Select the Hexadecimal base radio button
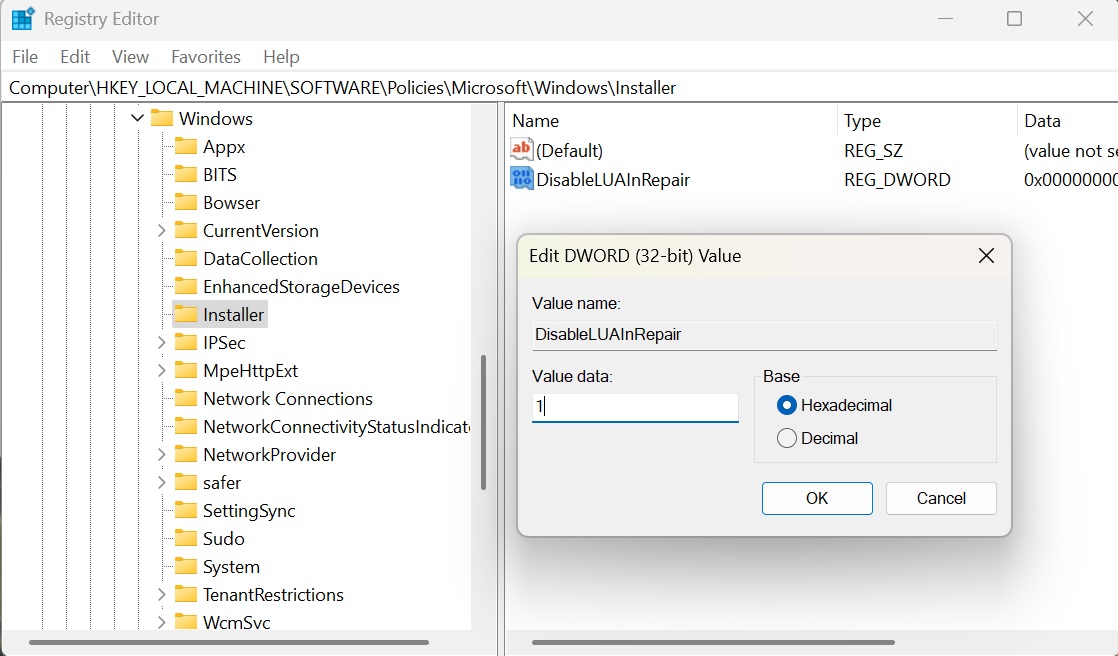The height and width of the screenshot is (656, 1118). (x=786, y=405)
